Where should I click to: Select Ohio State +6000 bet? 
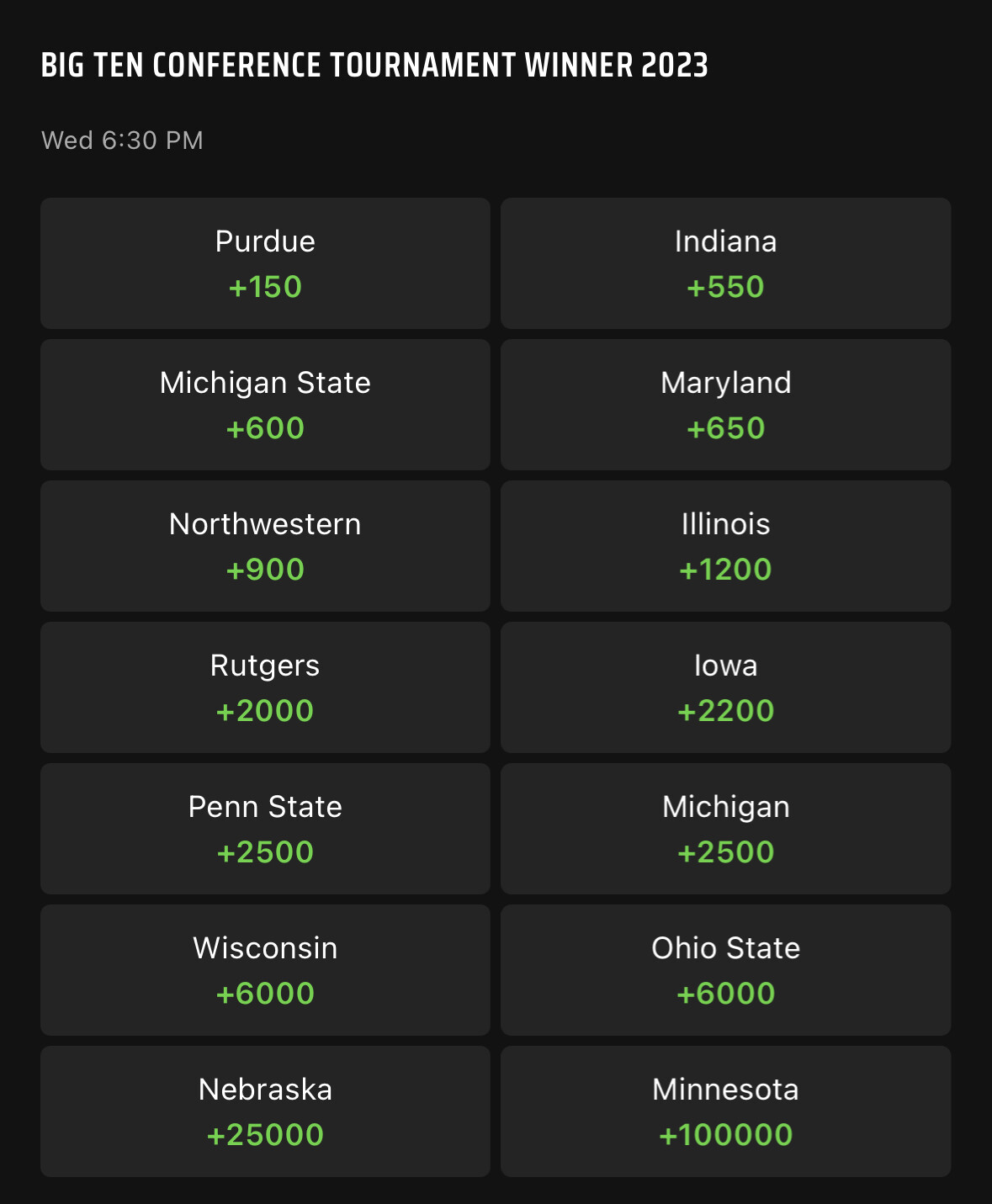point(726,970)
